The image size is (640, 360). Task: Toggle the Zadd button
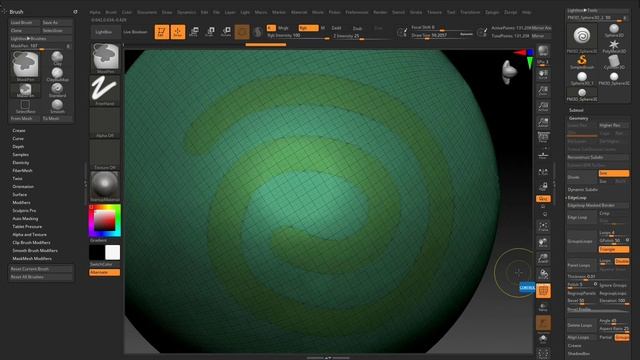pos(336,28)
